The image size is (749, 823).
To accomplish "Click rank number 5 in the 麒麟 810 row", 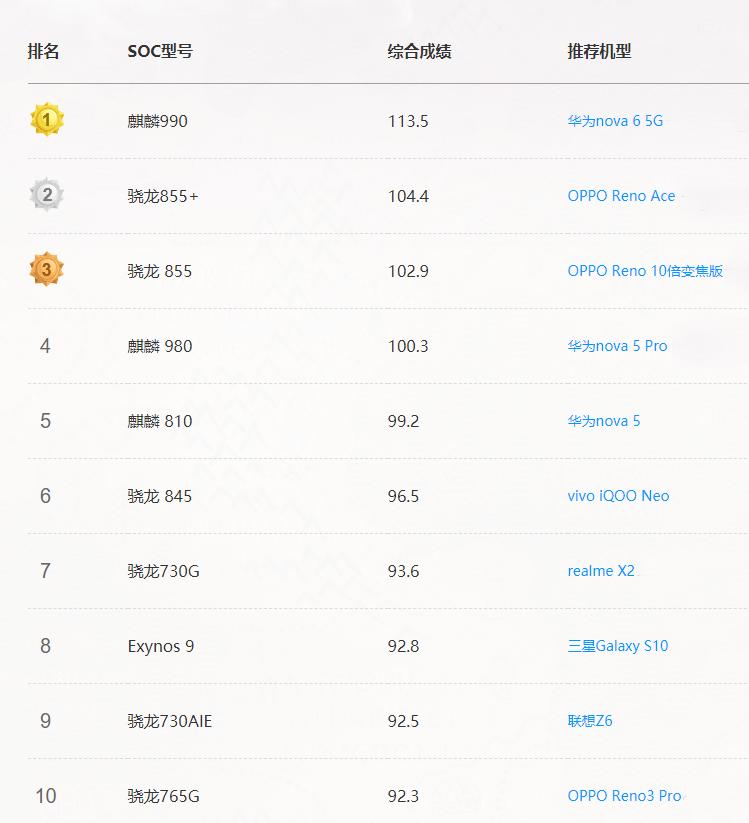I will (45, 421).
